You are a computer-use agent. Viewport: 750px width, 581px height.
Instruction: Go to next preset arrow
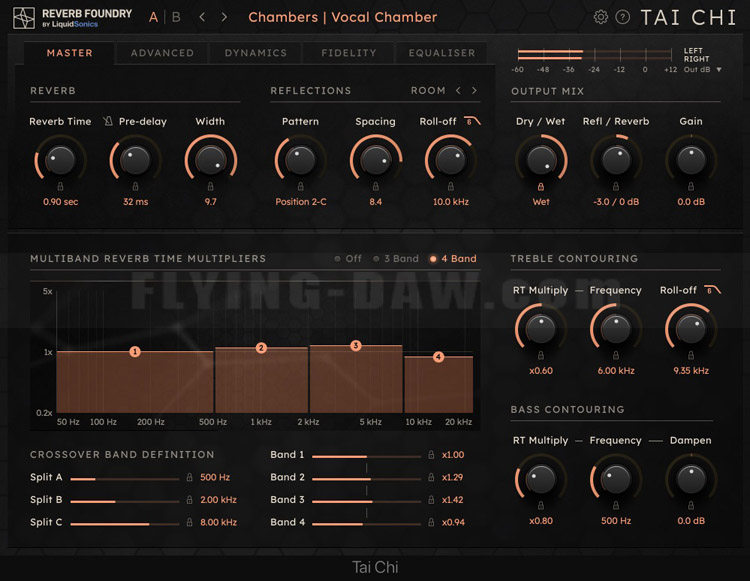point(224,17)
